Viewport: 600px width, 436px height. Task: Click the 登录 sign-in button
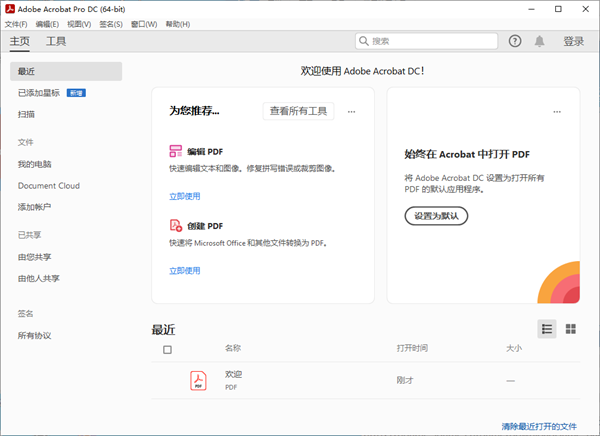tap(573, 41)
